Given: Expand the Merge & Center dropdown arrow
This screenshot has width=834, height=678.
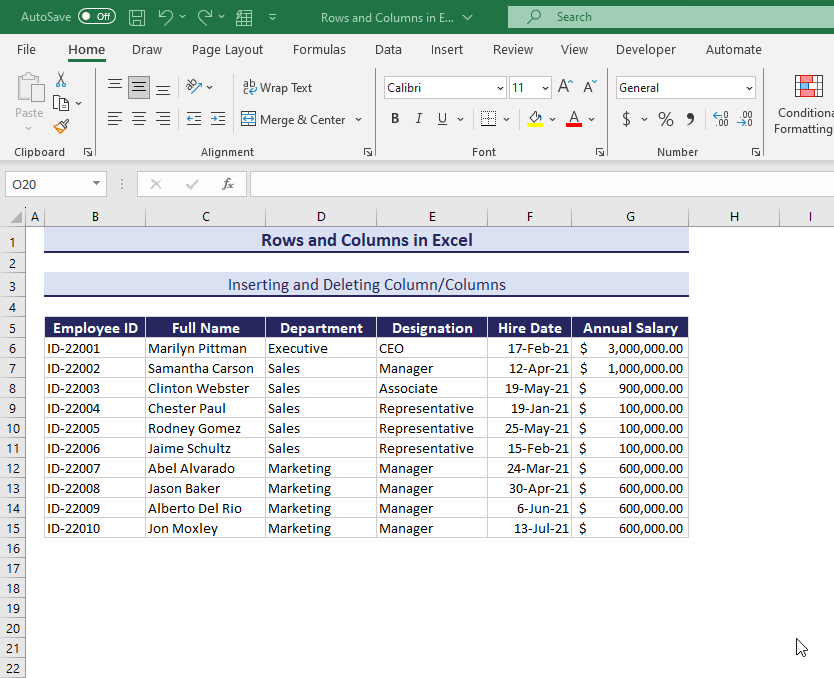Looking at the screenshot, I should tap(358, 119).
